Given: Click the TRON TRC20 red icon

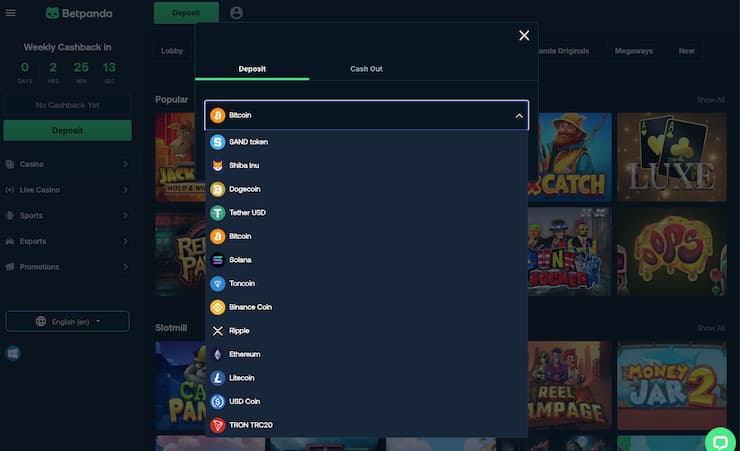Looking at the screenshot, I should (x=218, y=425).
